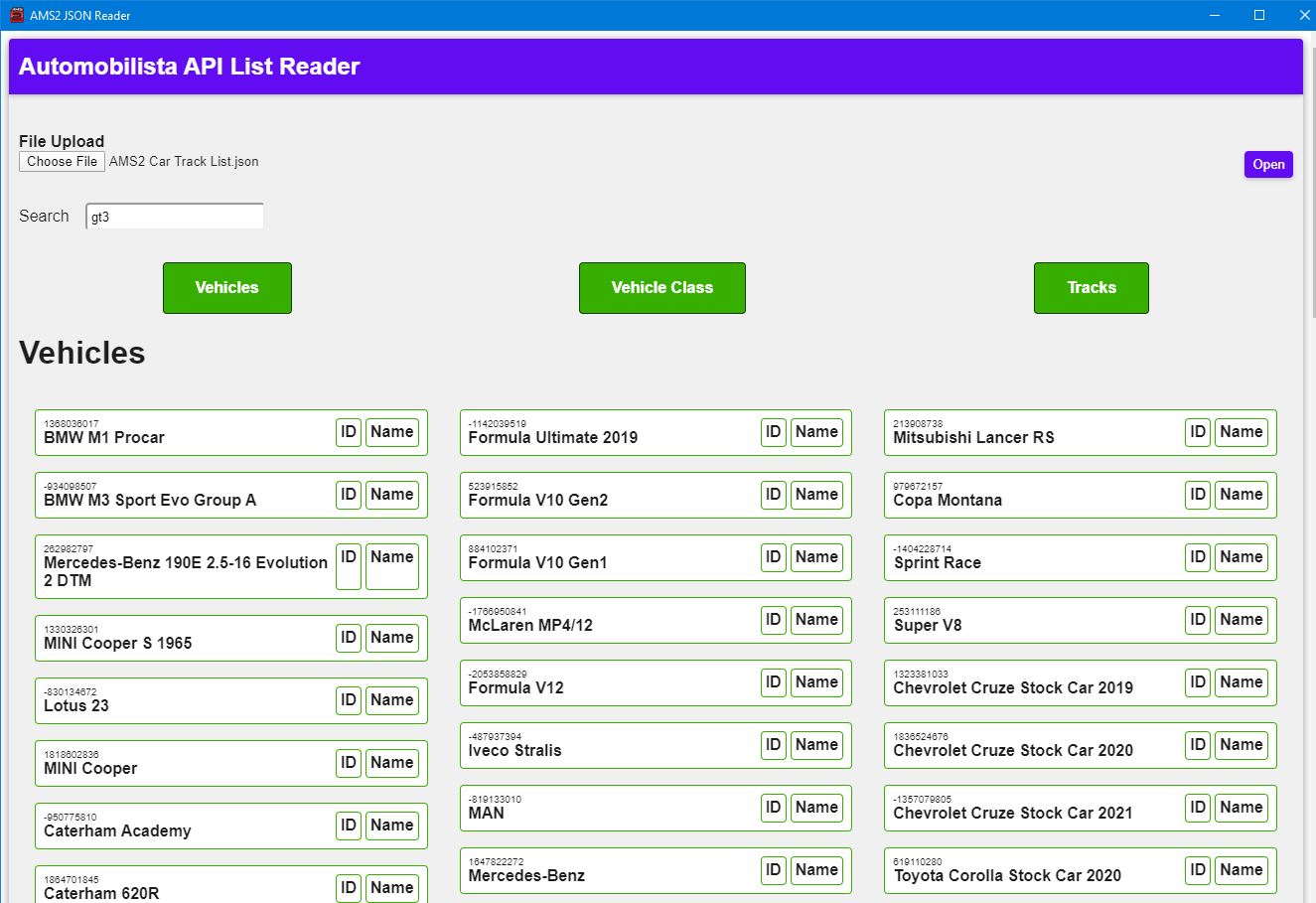
Task: Click ID button for Mercedes-Benz 1647822272
Action: coord(774,870)
